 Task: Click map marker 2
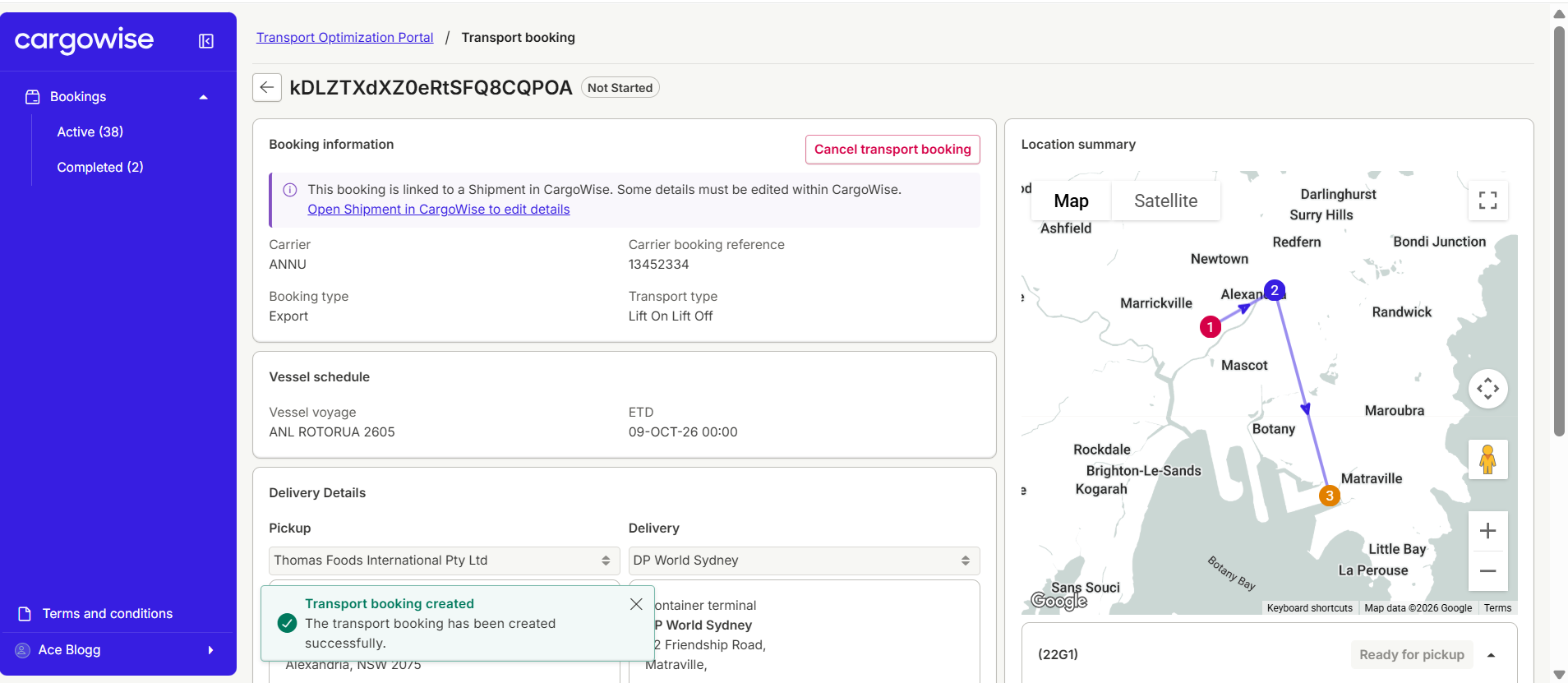(1275, 290)
